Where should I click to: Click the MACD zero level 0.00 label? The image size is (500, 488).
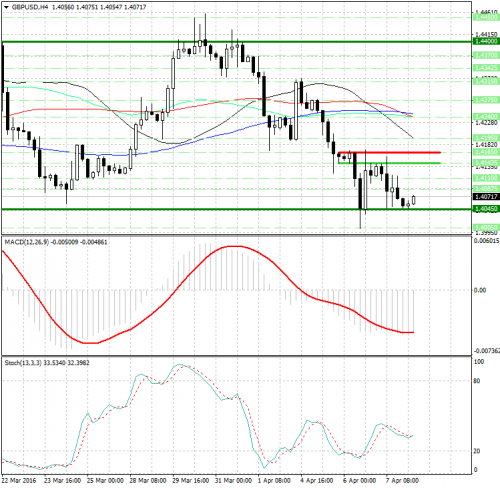coord(480,290)
